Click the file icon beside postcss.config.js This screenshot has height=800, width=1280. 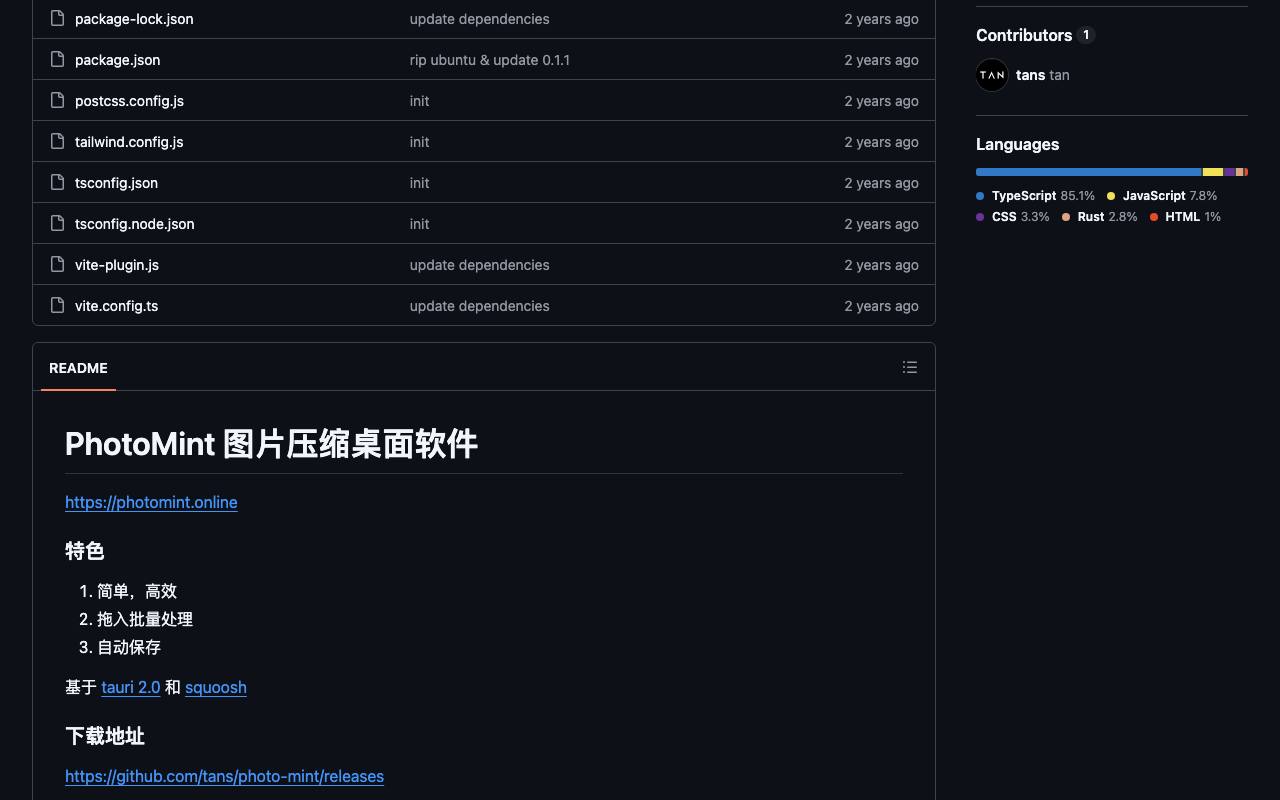pos(57,100)
